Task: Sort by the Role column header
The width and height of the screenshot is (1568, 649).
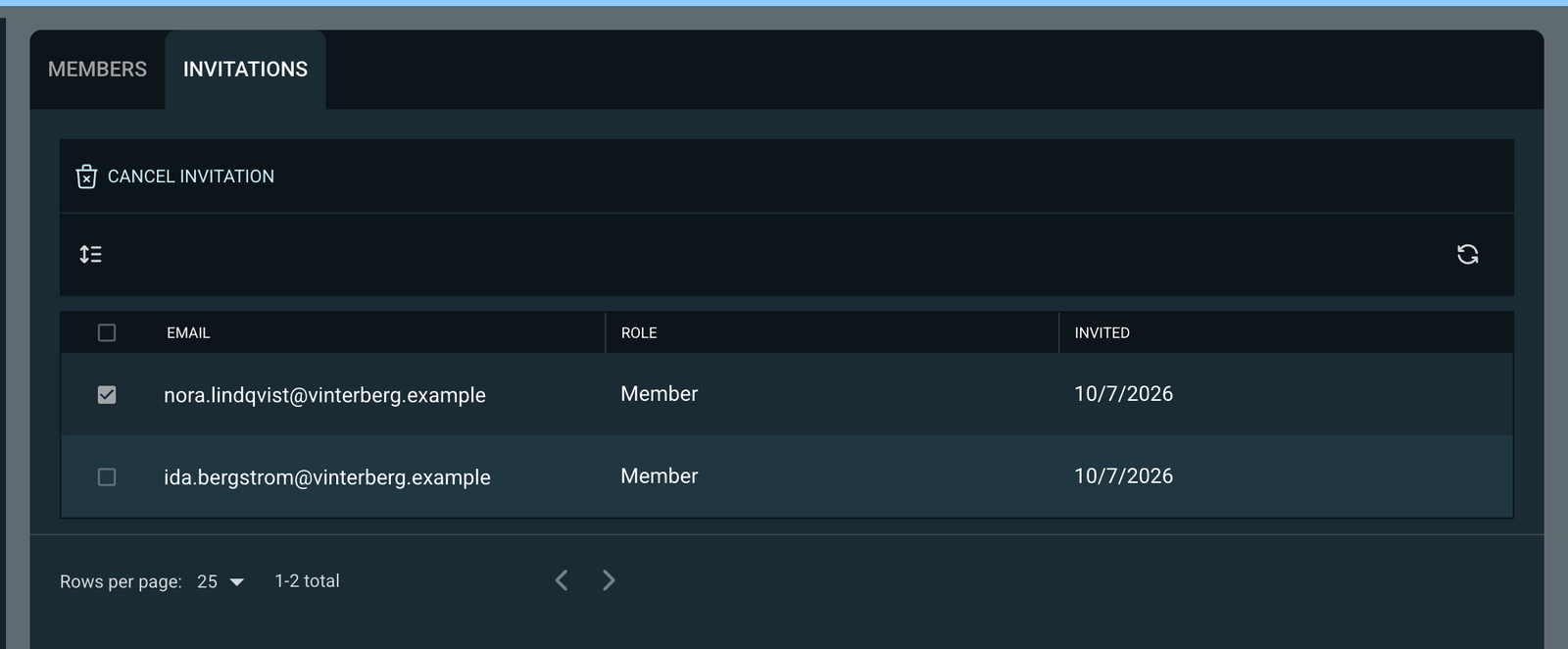Action: (639, 333)
